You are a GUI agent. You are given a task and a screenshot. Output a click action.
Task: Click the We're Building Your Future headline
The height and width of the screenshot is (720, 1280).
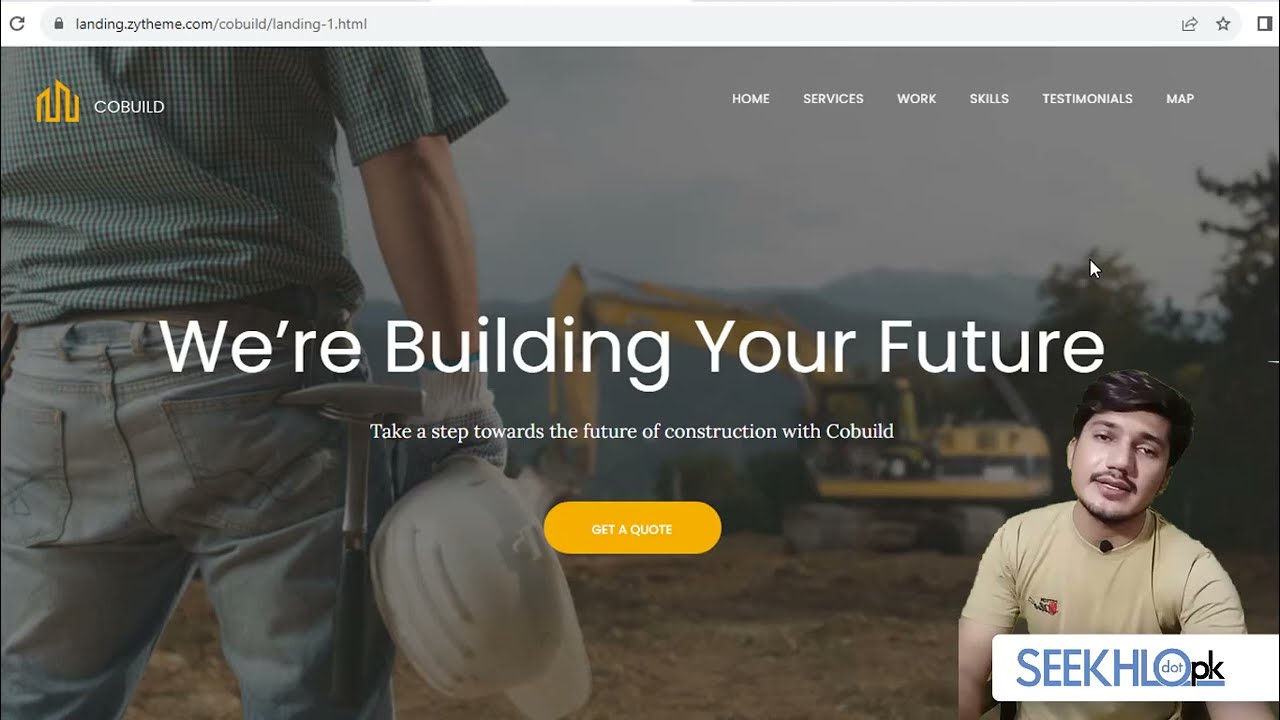(632, 347)
